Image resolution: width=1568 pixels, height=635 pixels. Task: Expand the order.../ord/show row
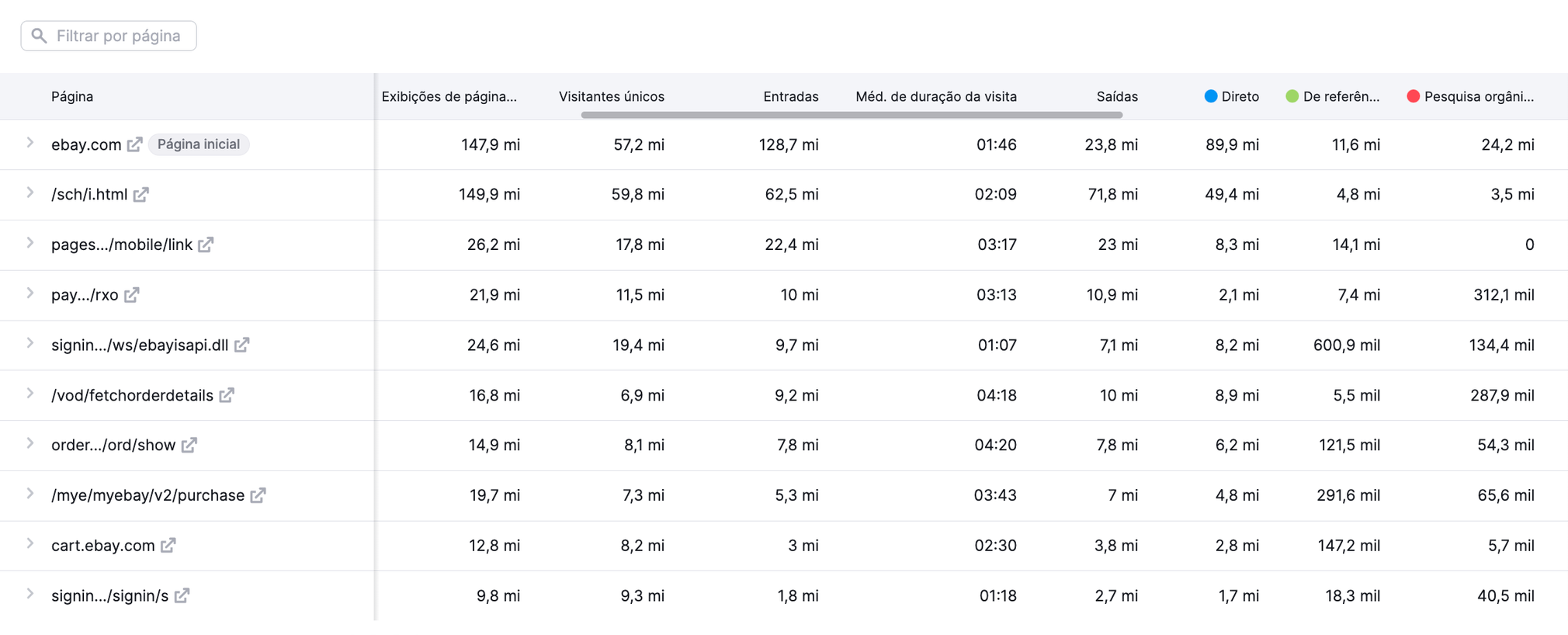click(x=29, y=443)
